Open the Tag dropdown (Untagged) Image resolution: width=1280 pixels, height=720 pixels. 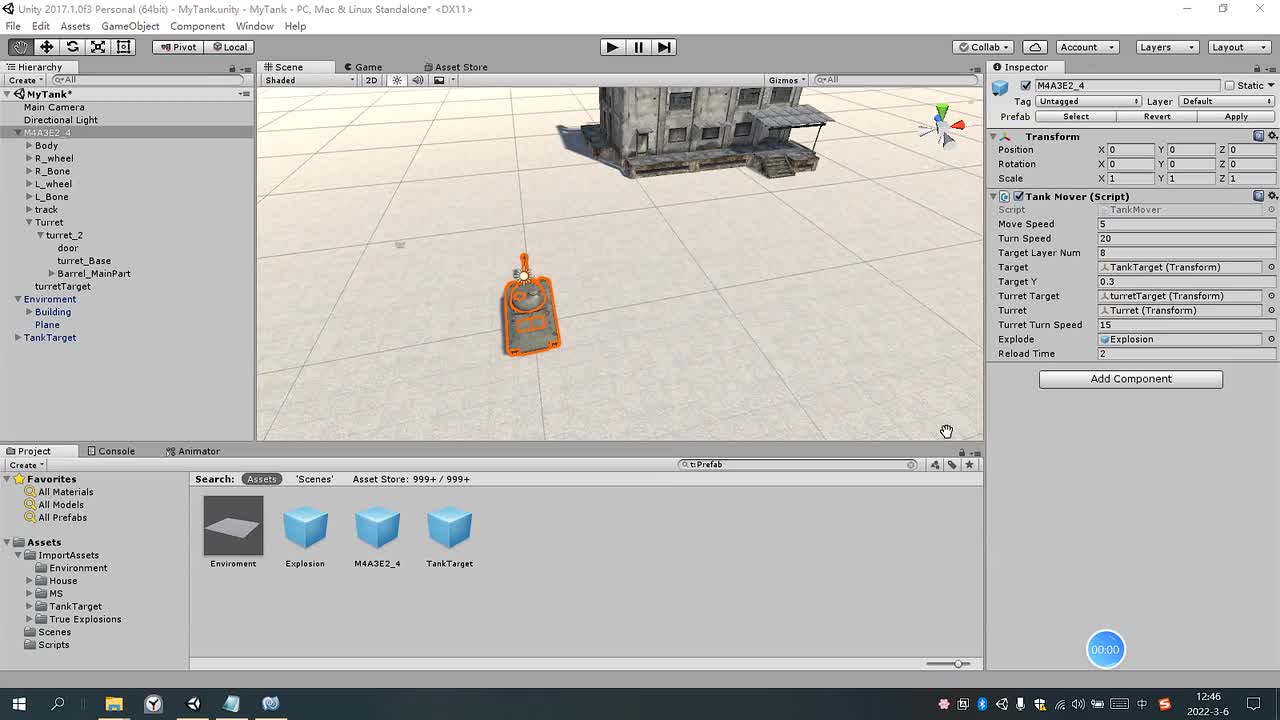pyautogui.click(x=1089, y=101)
